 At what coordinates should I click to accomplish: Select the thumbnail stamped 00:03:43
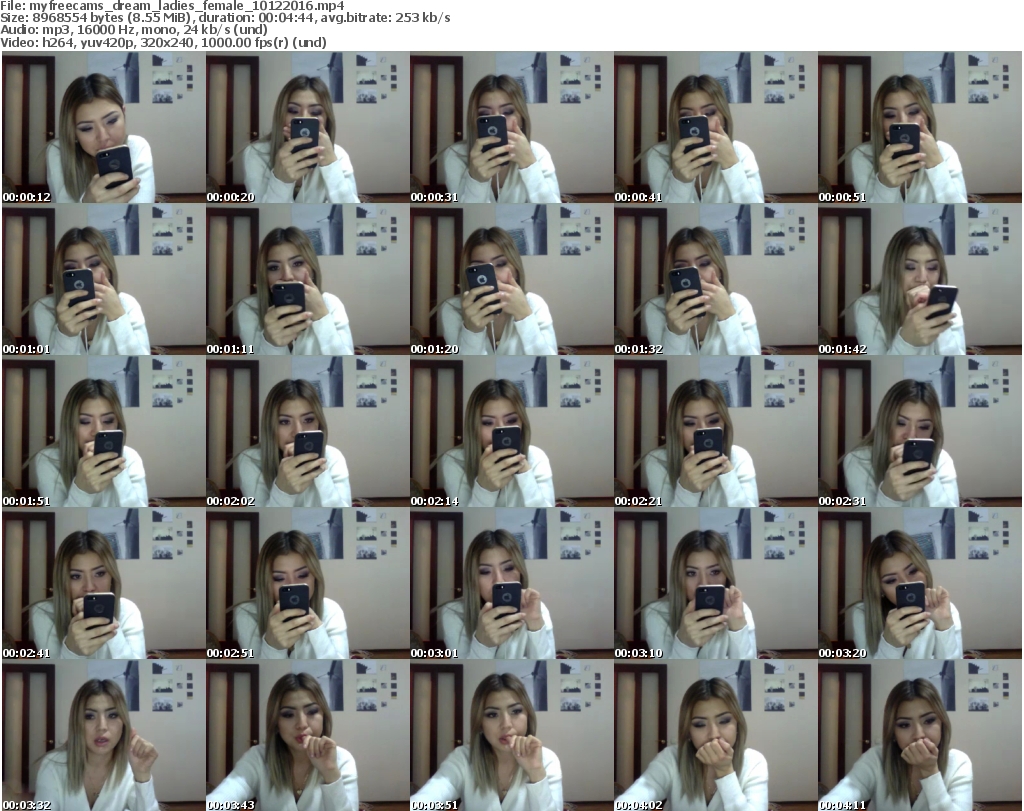pos(308,736)
